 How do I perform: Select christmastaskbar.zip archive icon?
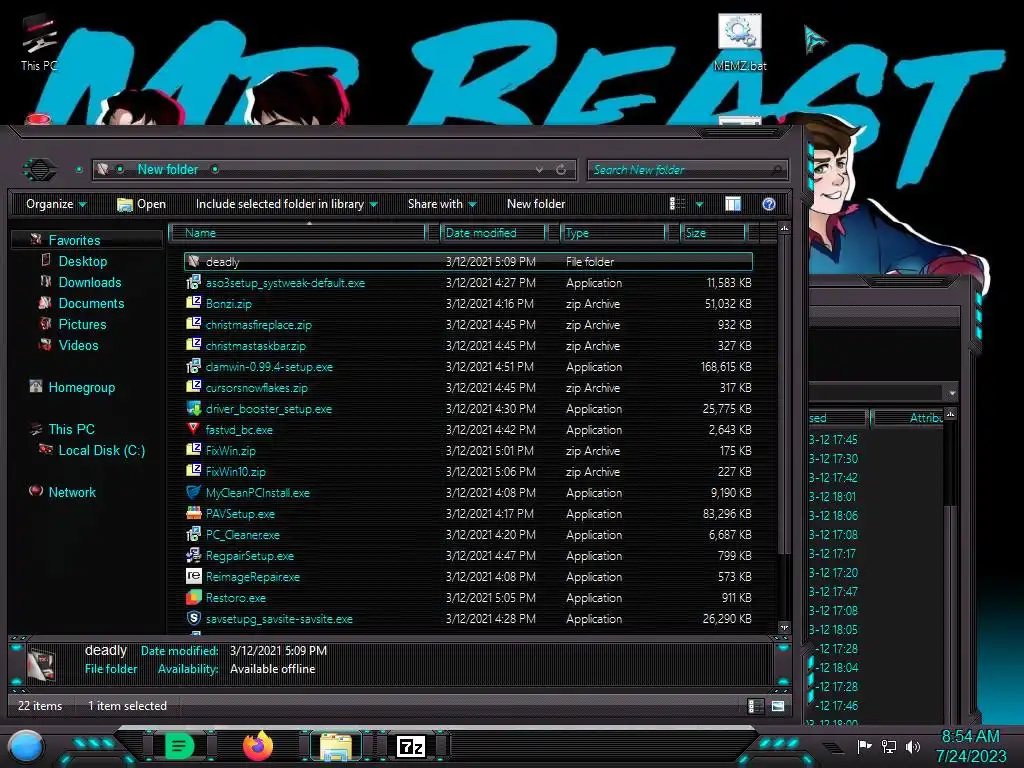[193, 345]
